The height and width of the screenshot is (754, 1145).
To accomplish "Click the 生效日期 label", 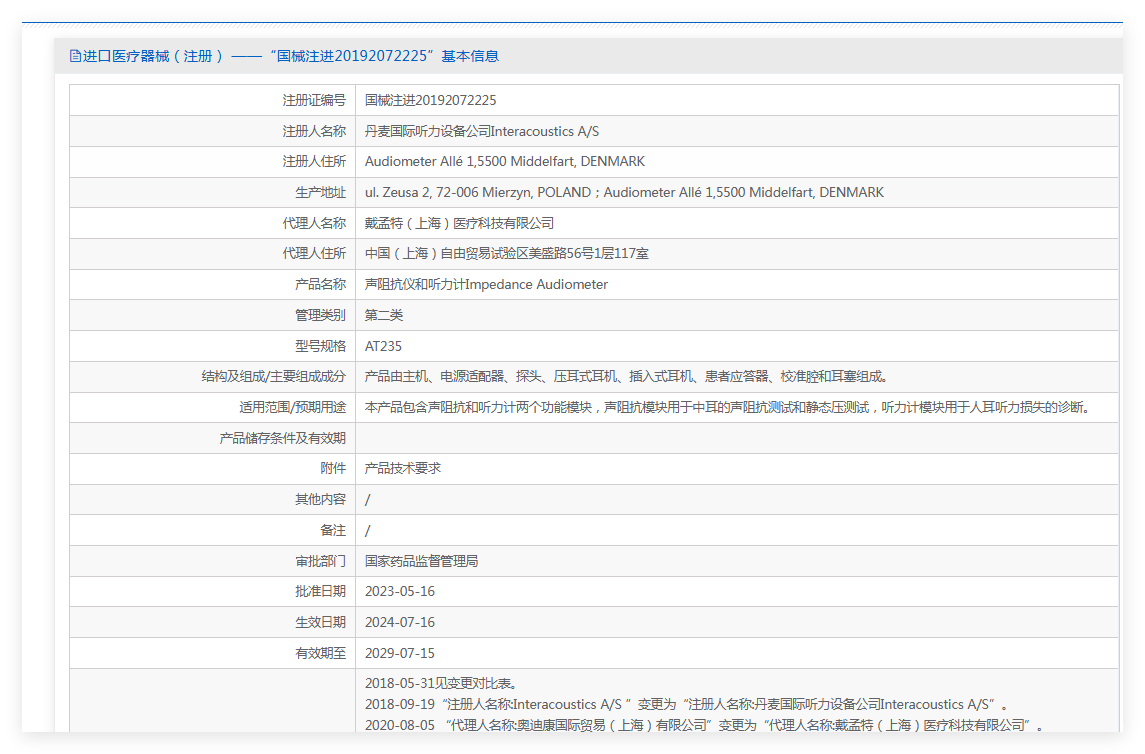I will [321, 623].
